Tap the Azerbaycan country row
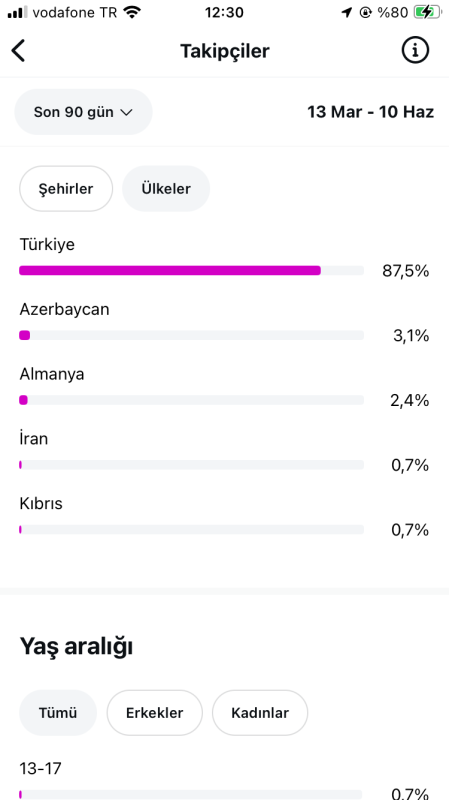The width and height of the screenshot is (449, 800). point(224,322)
